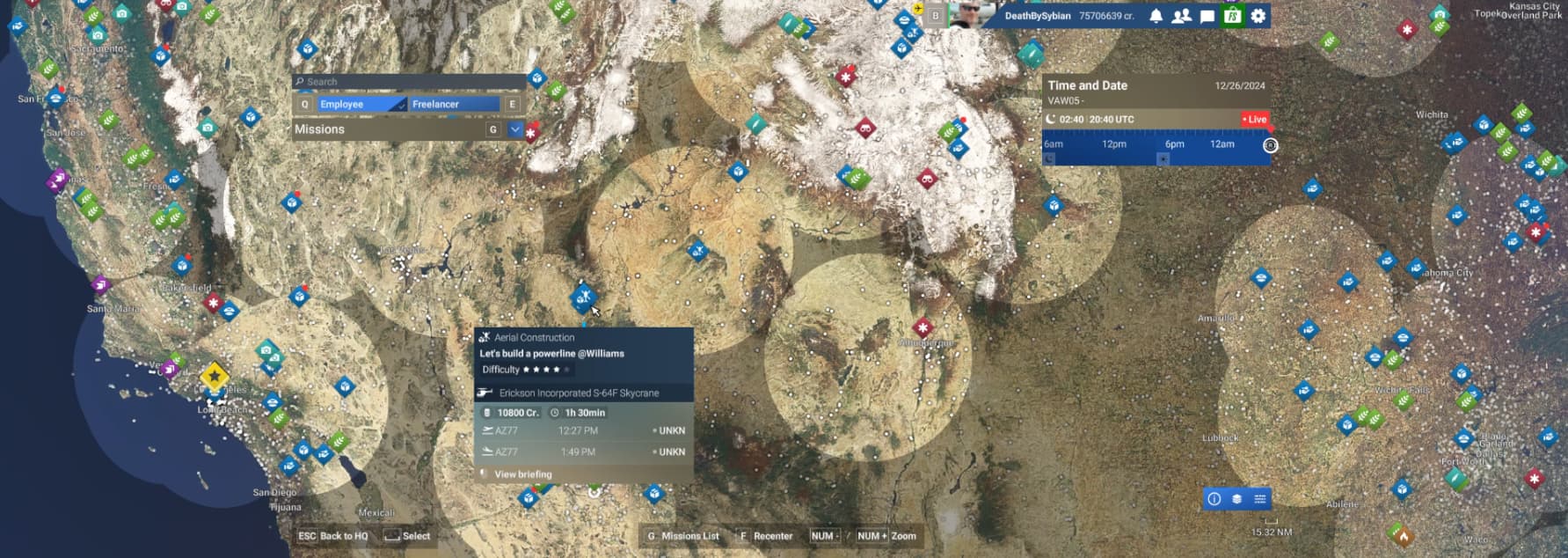The width and height of the screenshot is (1568, 558).
Task: Click the time-of-day slider at 12pm
Action: pos(1114,144)
